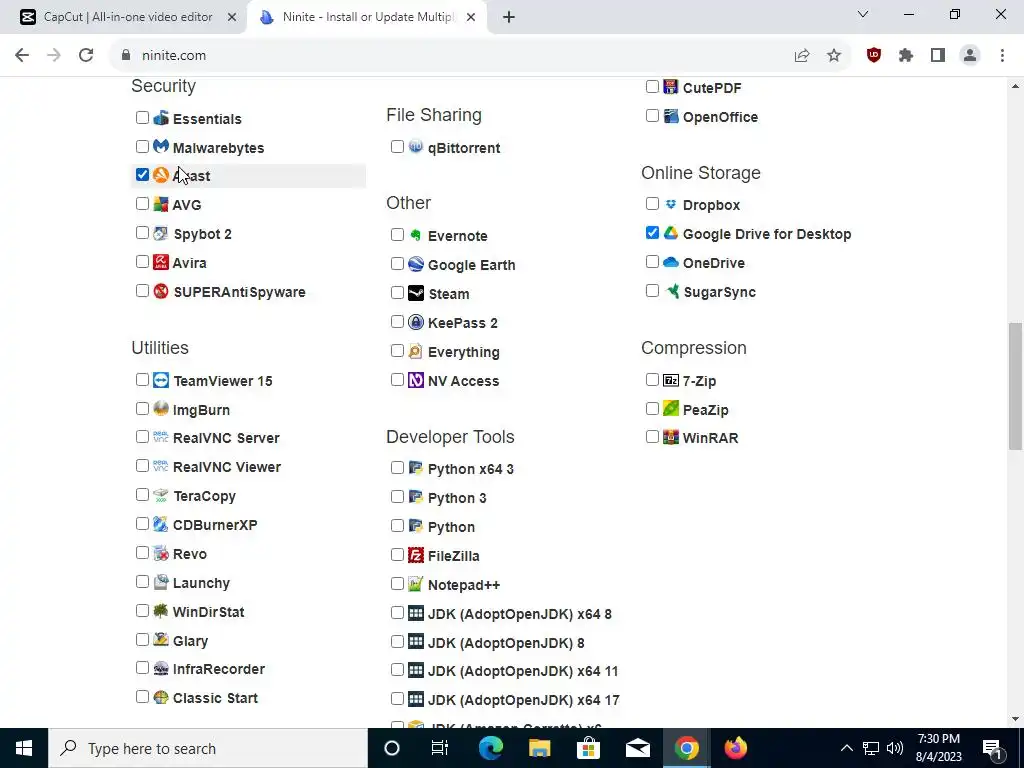Go back to the previous page
Viewport: 1024px width, 768px height.
click(22, 56)
